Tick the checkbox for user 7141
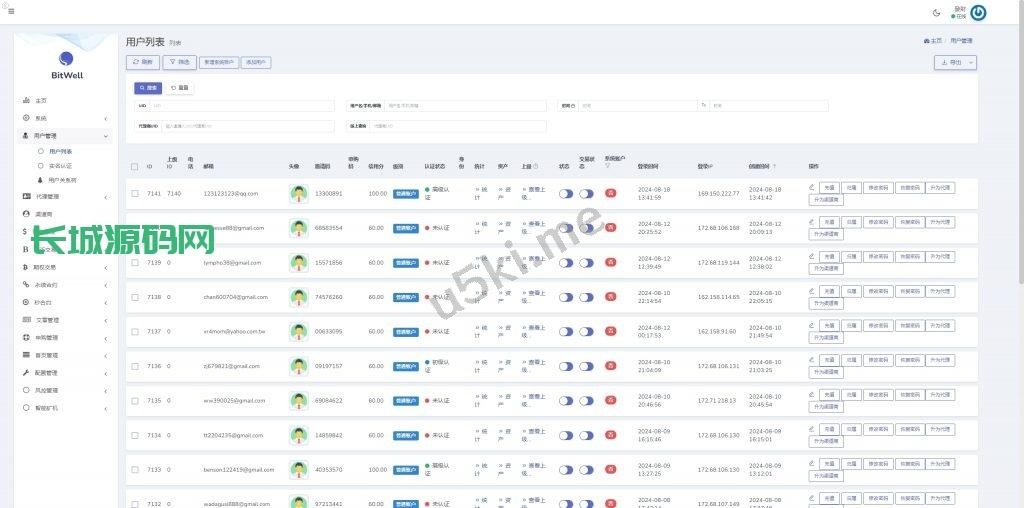This screenshot has height=508, width=1024. coord(135,194)
